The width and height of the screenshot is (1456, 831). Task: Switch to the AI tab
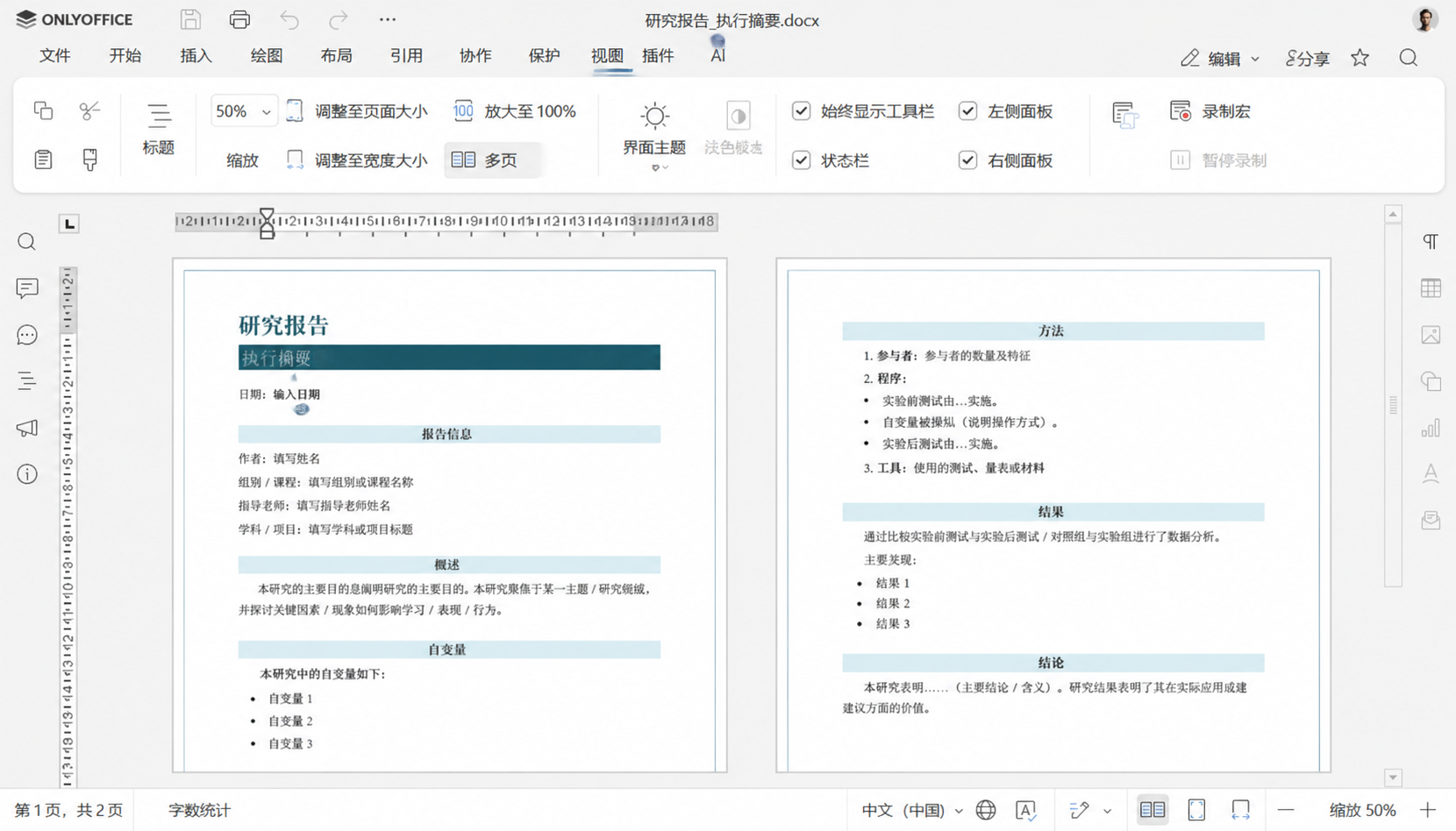pyautogui.click(x=717, y=55)
